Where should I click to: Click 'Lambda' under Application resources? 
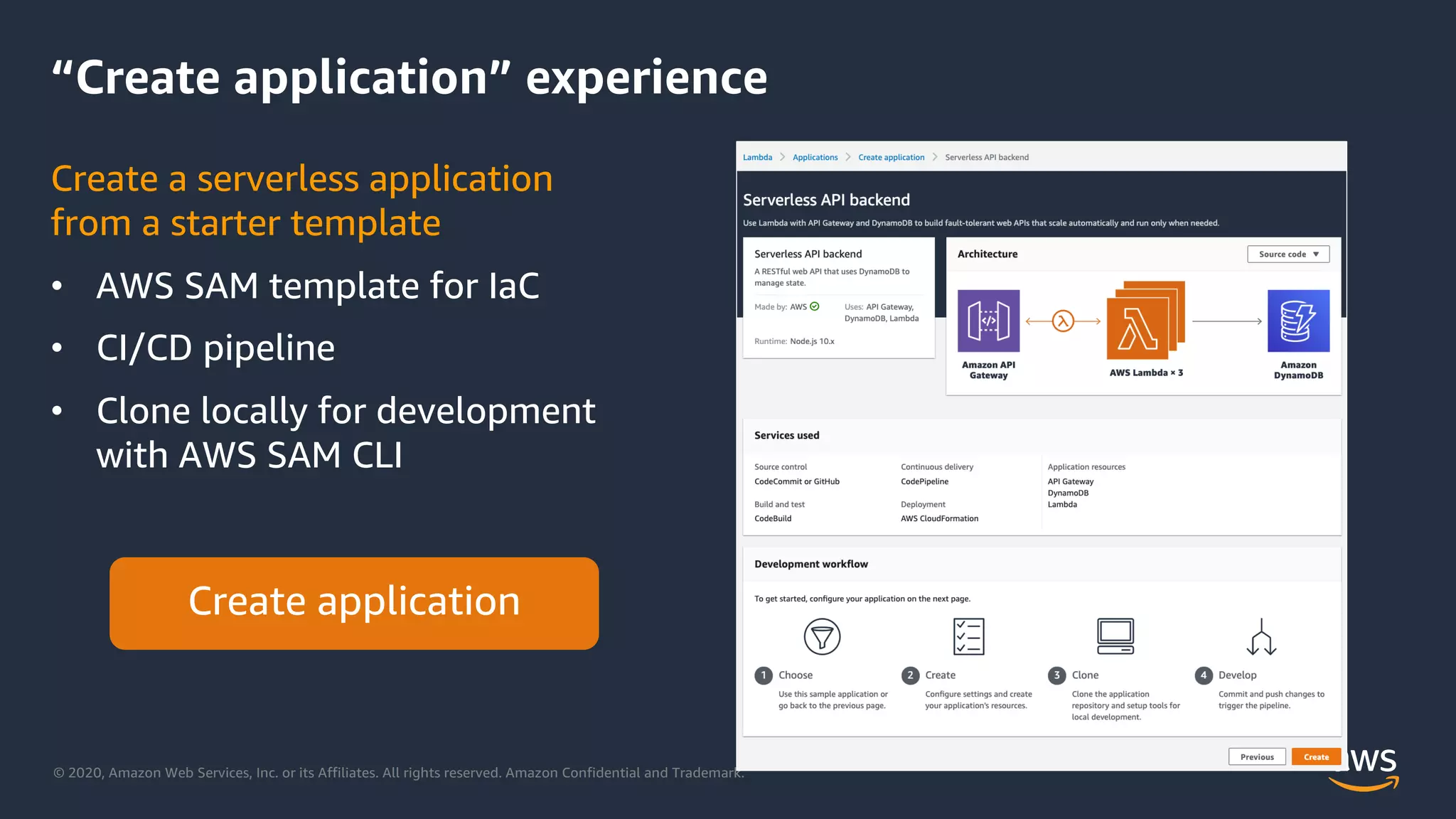click(1062, 504)
